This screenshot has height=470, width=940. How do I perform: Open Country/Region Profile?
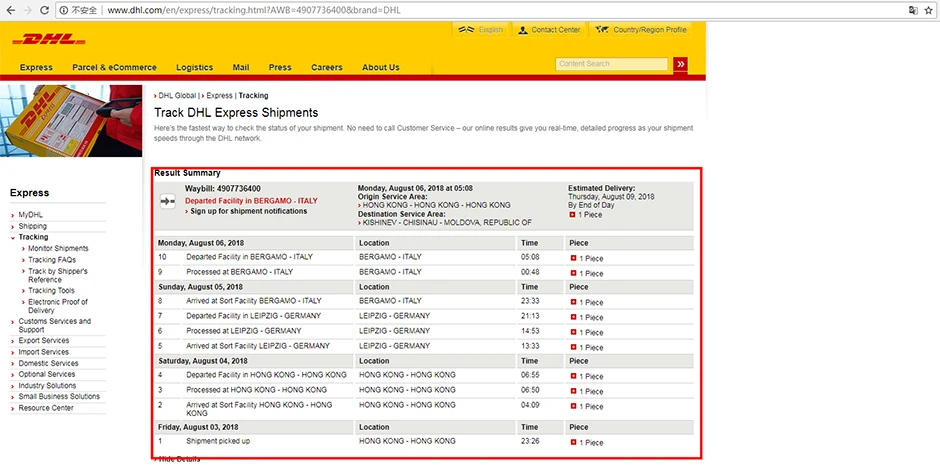point(640,30)
